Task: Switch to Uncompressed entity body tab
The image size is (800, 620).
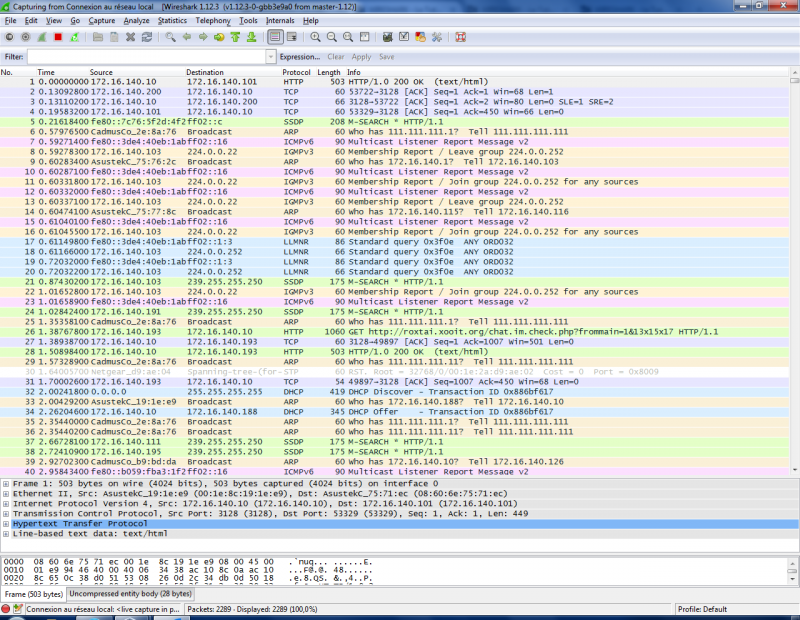Action: (130, 593)
